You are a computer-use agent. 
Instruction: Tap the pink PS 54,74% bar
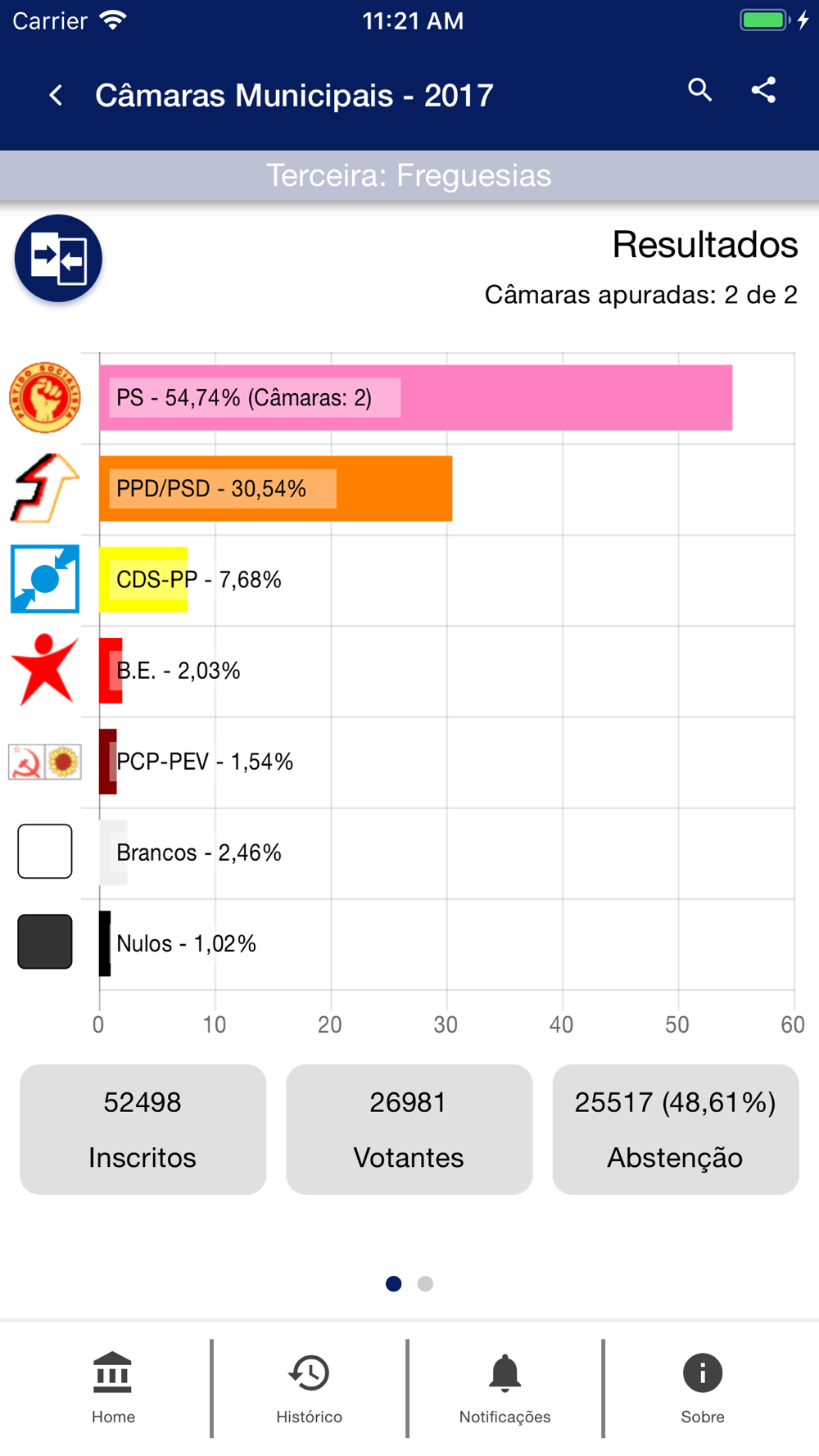415,397
